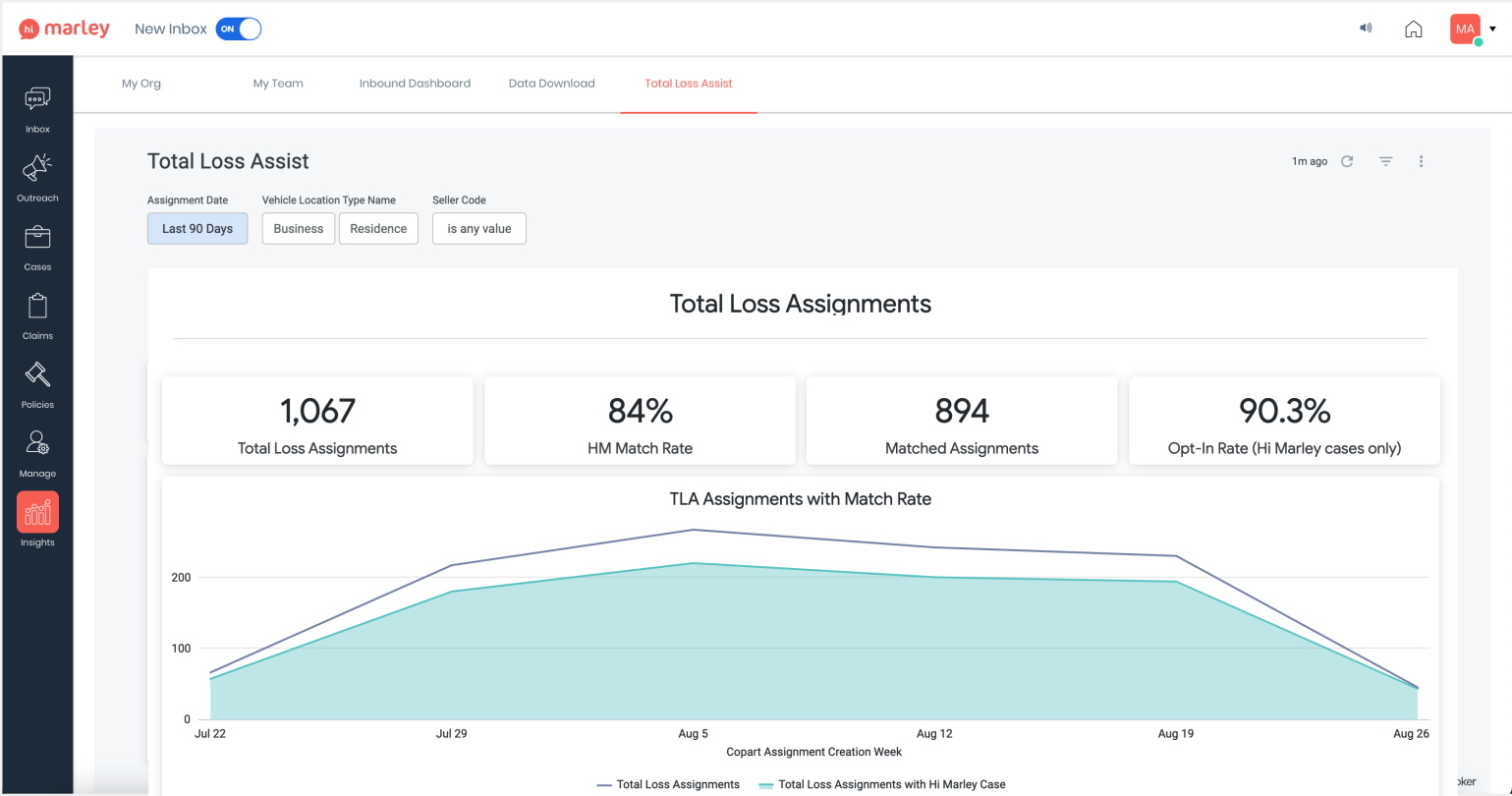Open the Manage user settings icon
The image size is (1512, 796).
[37, 443]
